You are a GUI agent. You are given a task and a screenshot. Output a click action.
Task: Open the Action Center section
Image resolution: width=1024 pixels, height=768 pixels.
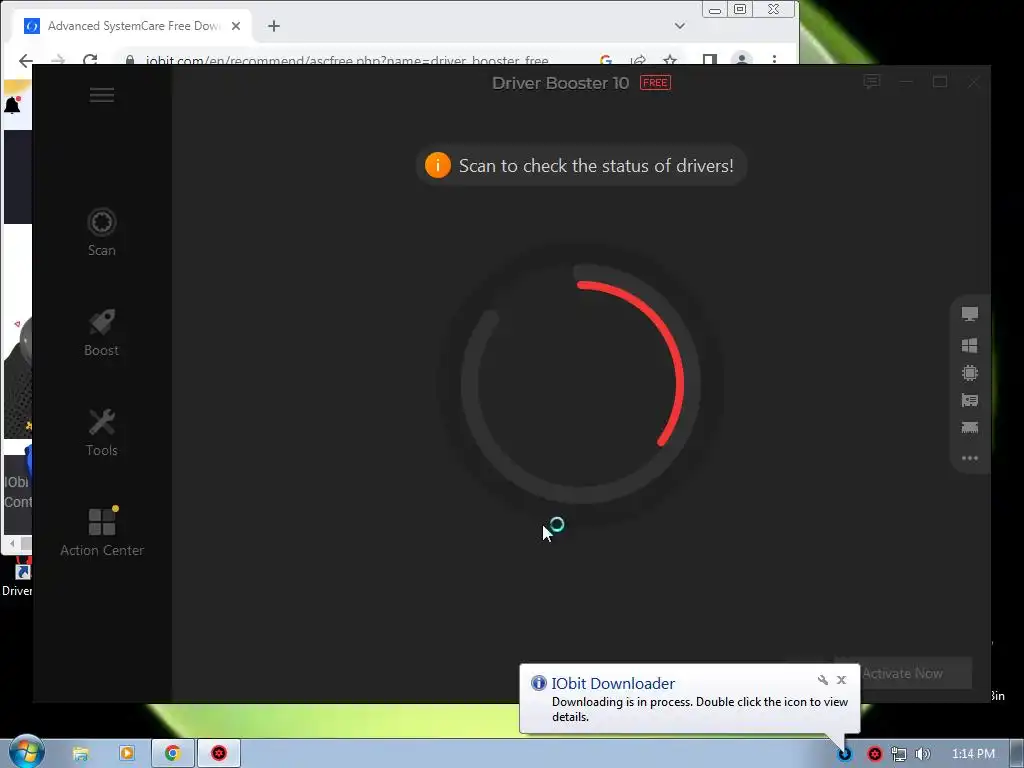(x=102, y=532)
